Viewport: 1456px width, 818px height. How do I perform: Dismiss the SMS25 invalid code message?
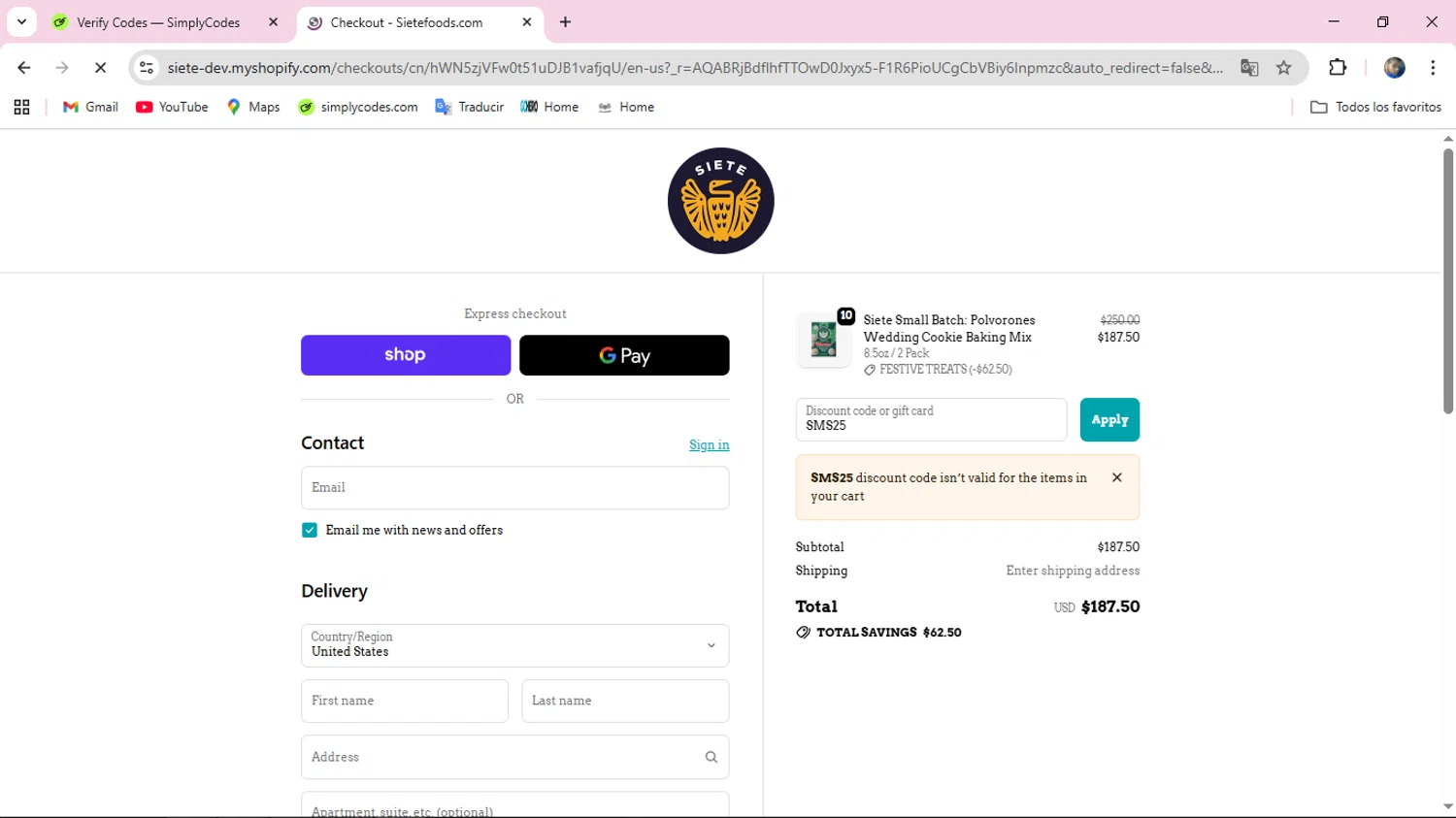tap(1117, 477)
